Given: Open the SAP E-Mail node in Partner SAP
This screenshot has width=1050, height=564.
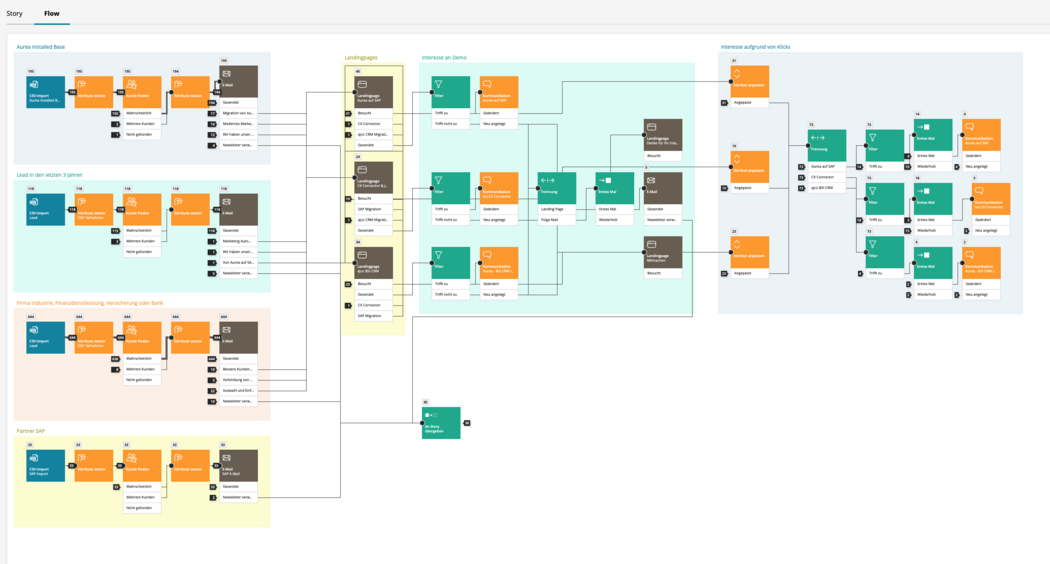Looking at the screenshot, I should point(238,466).
